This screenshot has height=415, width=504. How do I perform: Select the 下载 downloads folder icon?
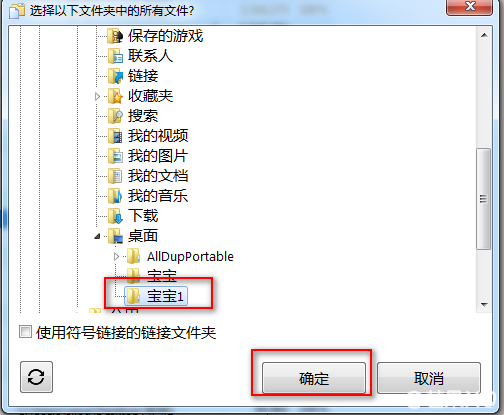coord(115,216)
